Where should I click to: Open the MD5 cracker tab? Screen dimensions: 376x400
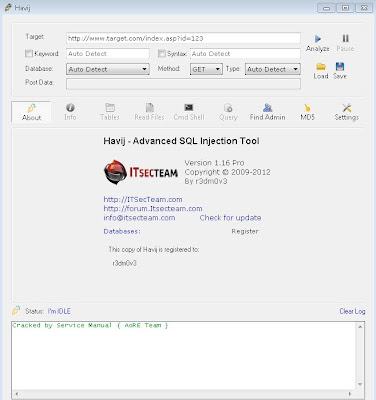tap(307, 112)
